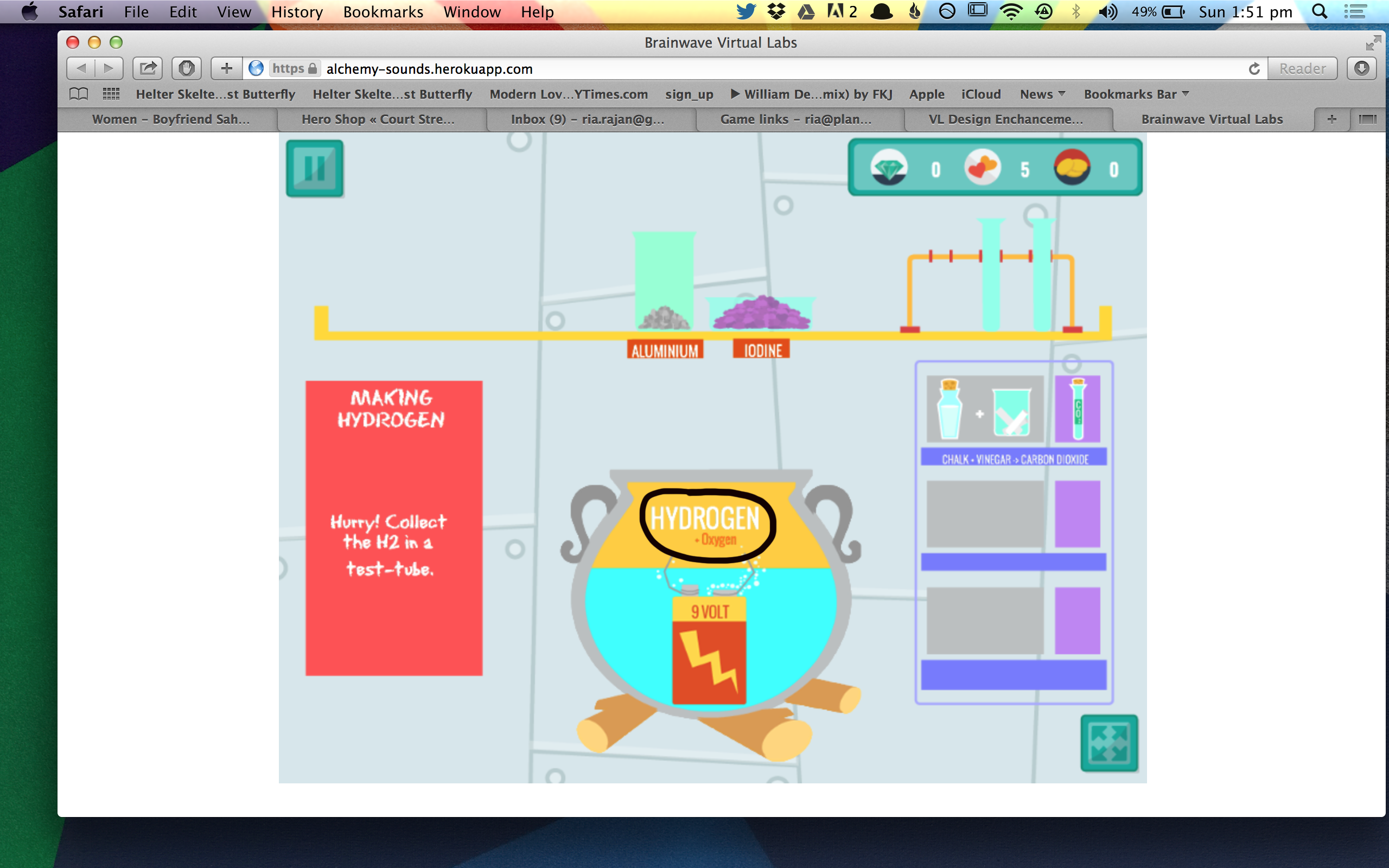
Task: Switch to Hero Shop « Court Stre tab
Action: pos(378,119)
